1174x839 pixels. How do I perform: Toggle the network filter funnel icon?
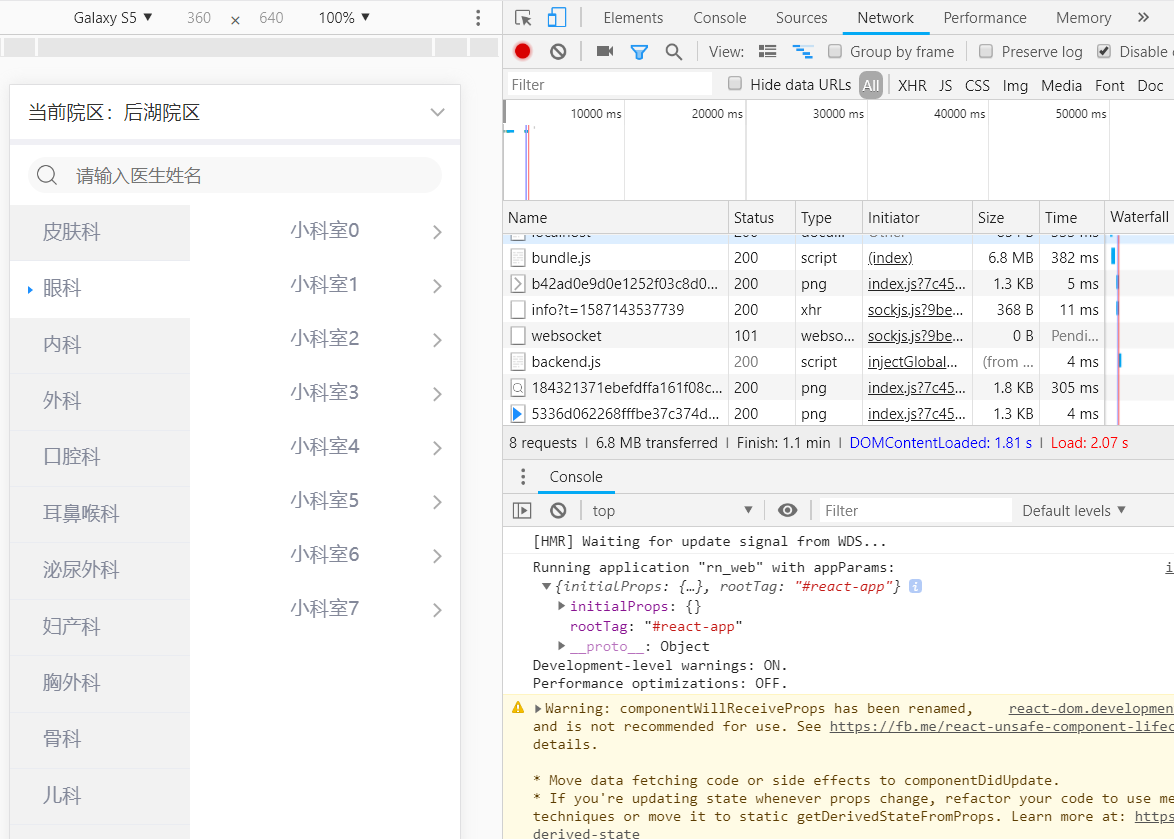[x=639, y=52]
